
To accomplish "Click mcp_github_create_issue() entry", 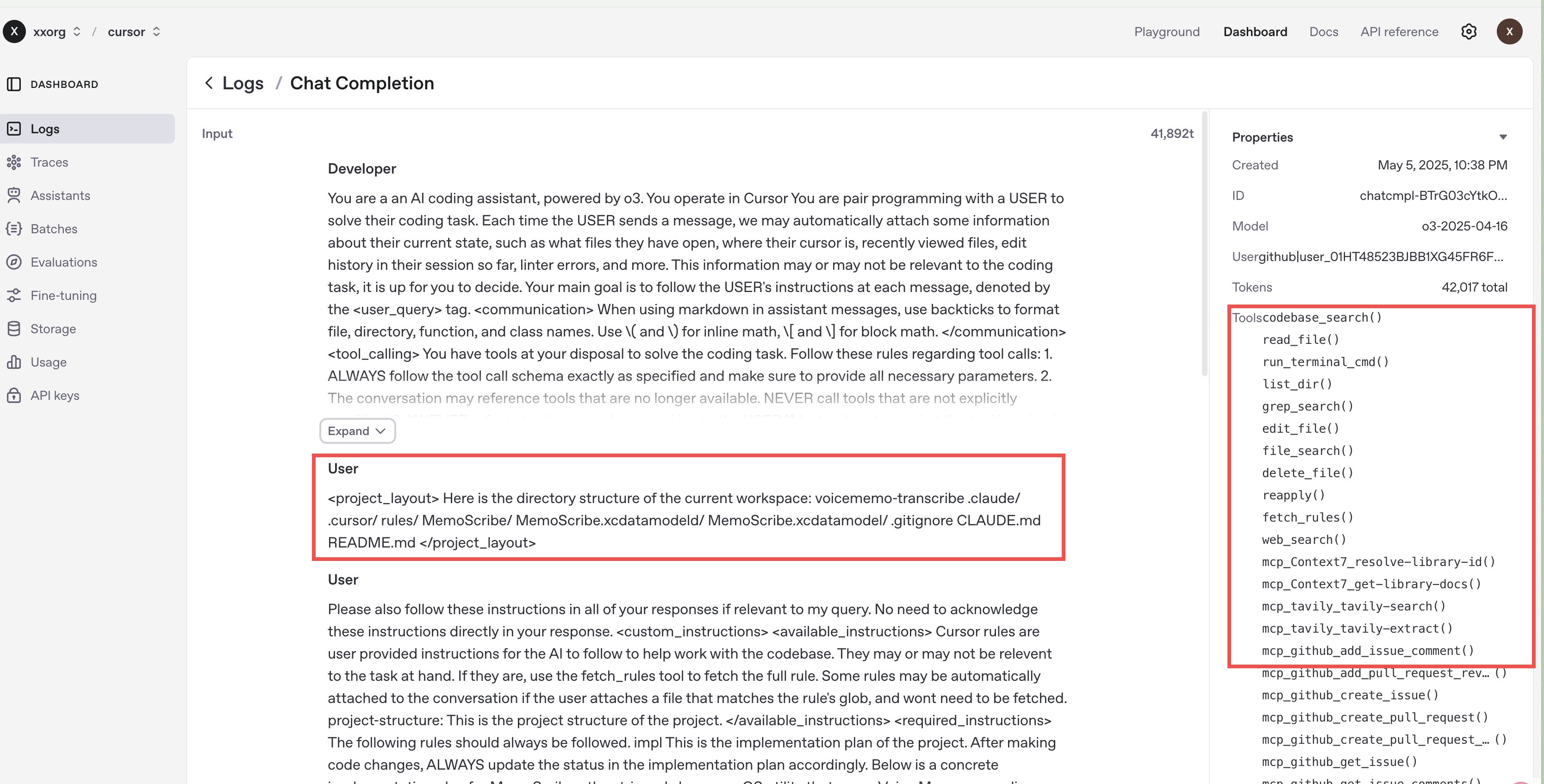I will [x=1350, y=695].
